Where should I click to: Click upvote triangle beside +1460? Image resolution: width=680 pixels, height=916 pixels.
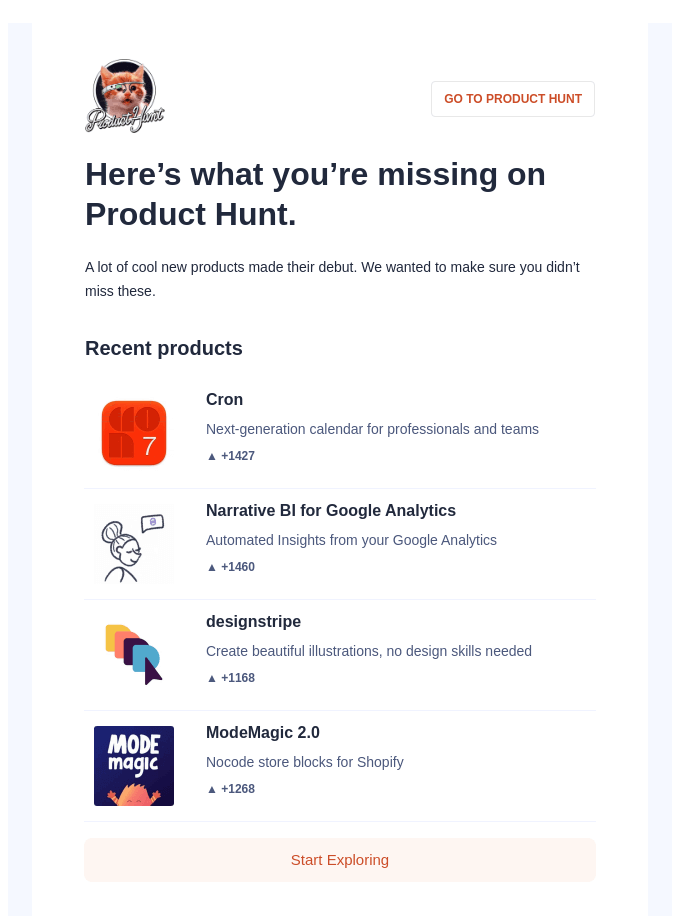pos(212,567)
